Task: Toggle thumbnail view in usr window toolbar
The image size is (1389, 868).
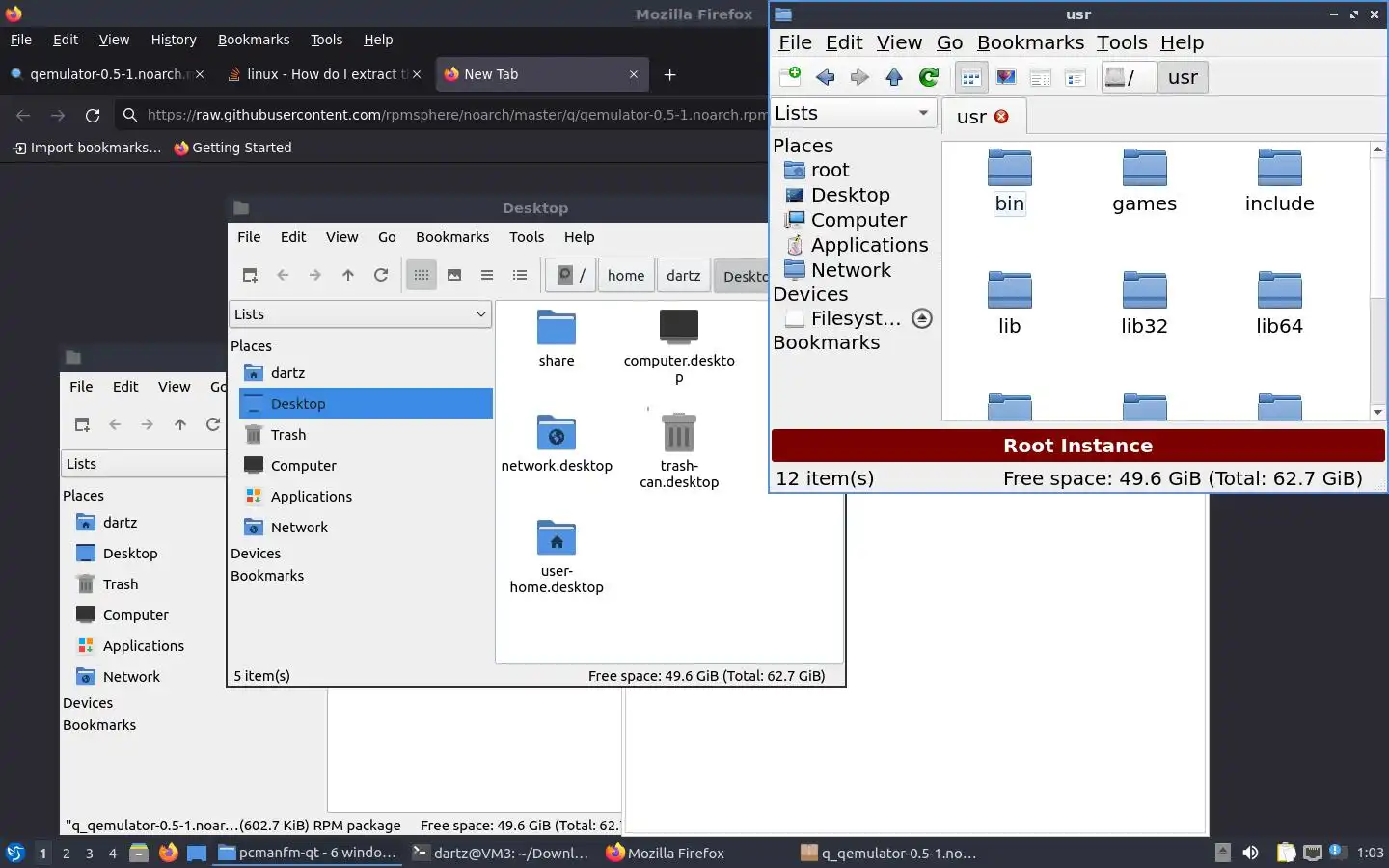Action: [1006, 77]
